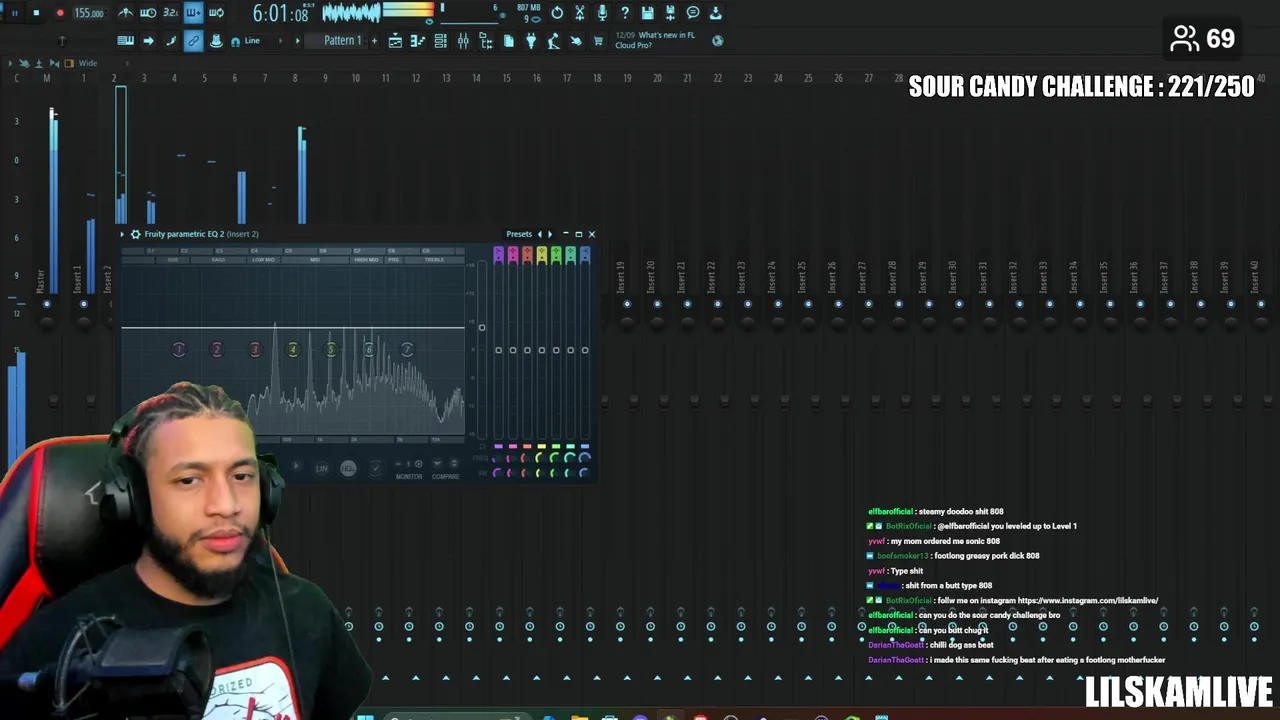1280x720 pixels.
Task: Toggle the metronome
Action: coord(125,13)
